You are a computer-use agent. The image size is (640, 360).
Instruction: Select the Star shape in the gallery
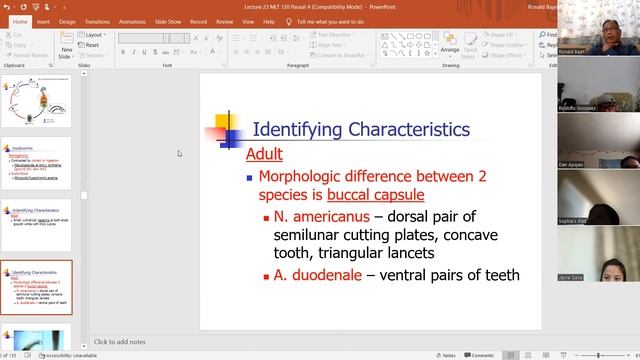[x=427, y=53]
